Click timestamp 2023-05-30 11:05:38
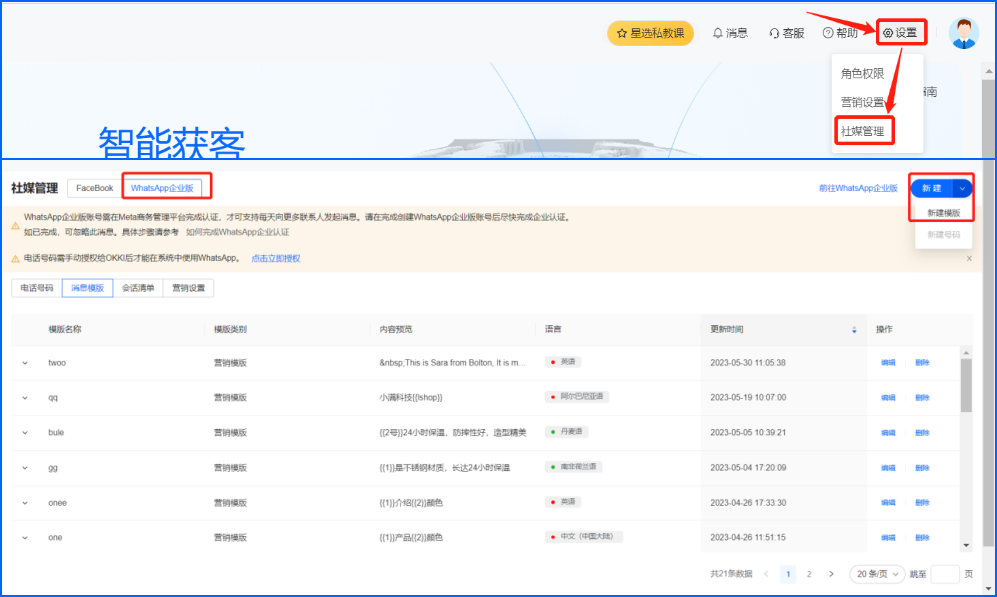 [748, 363]
